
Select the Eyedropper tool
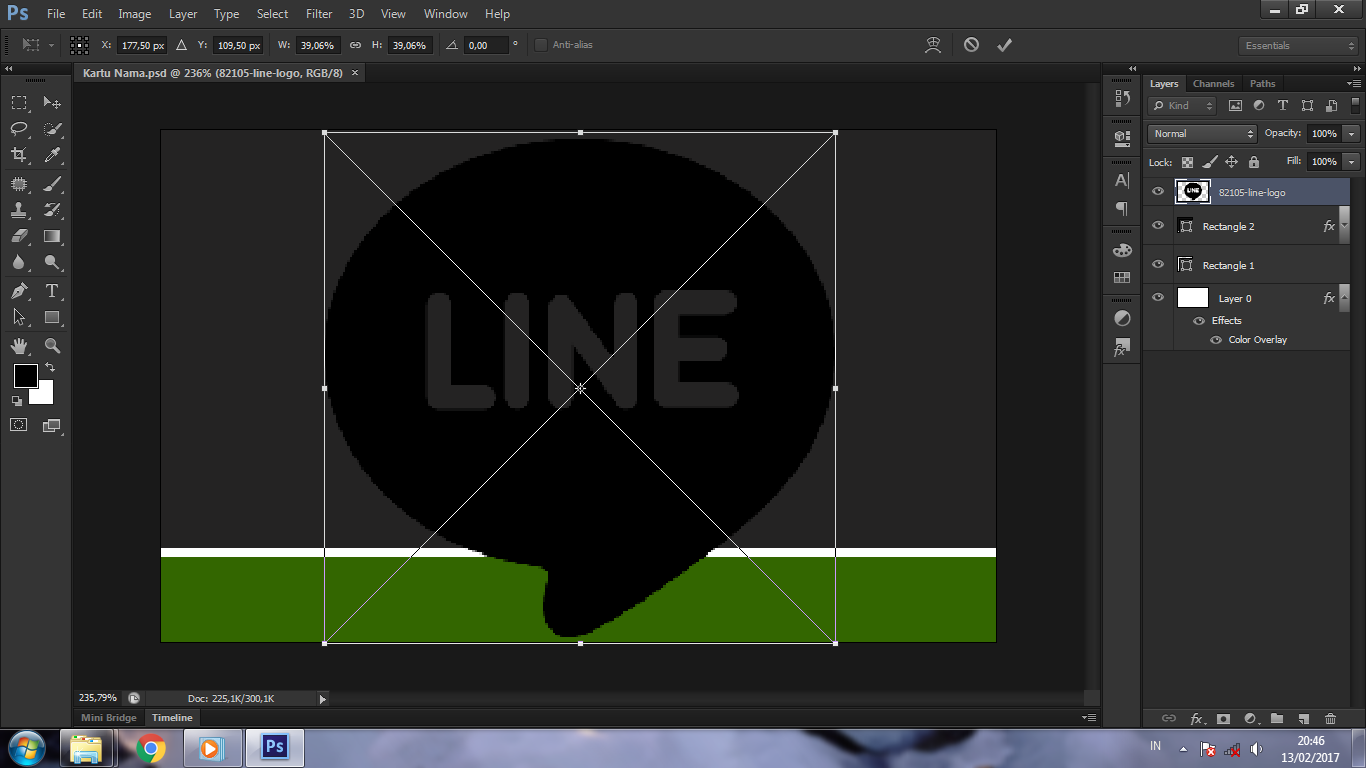(x=52, y=154)
